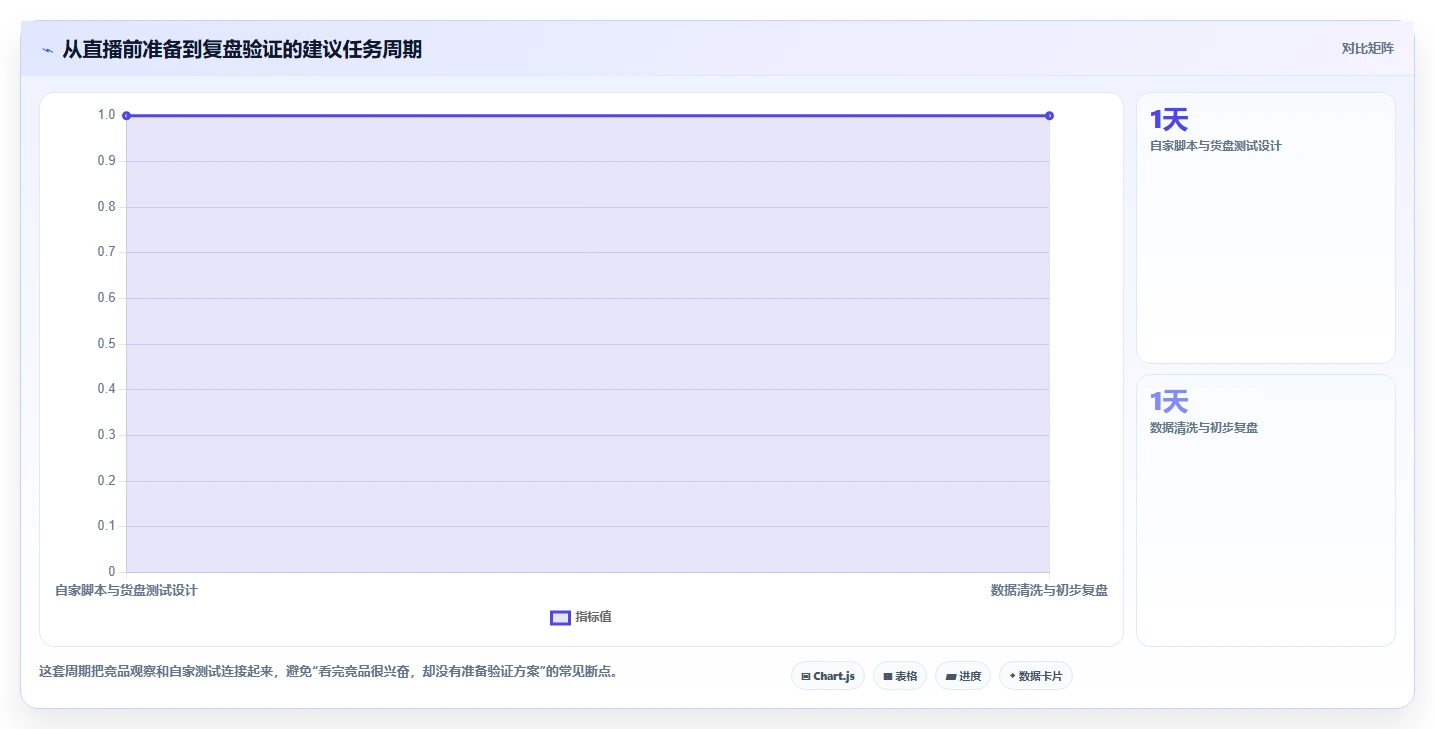
Task: Click the 1天 value in the bottom card
Action: [x=1169, y=402]
